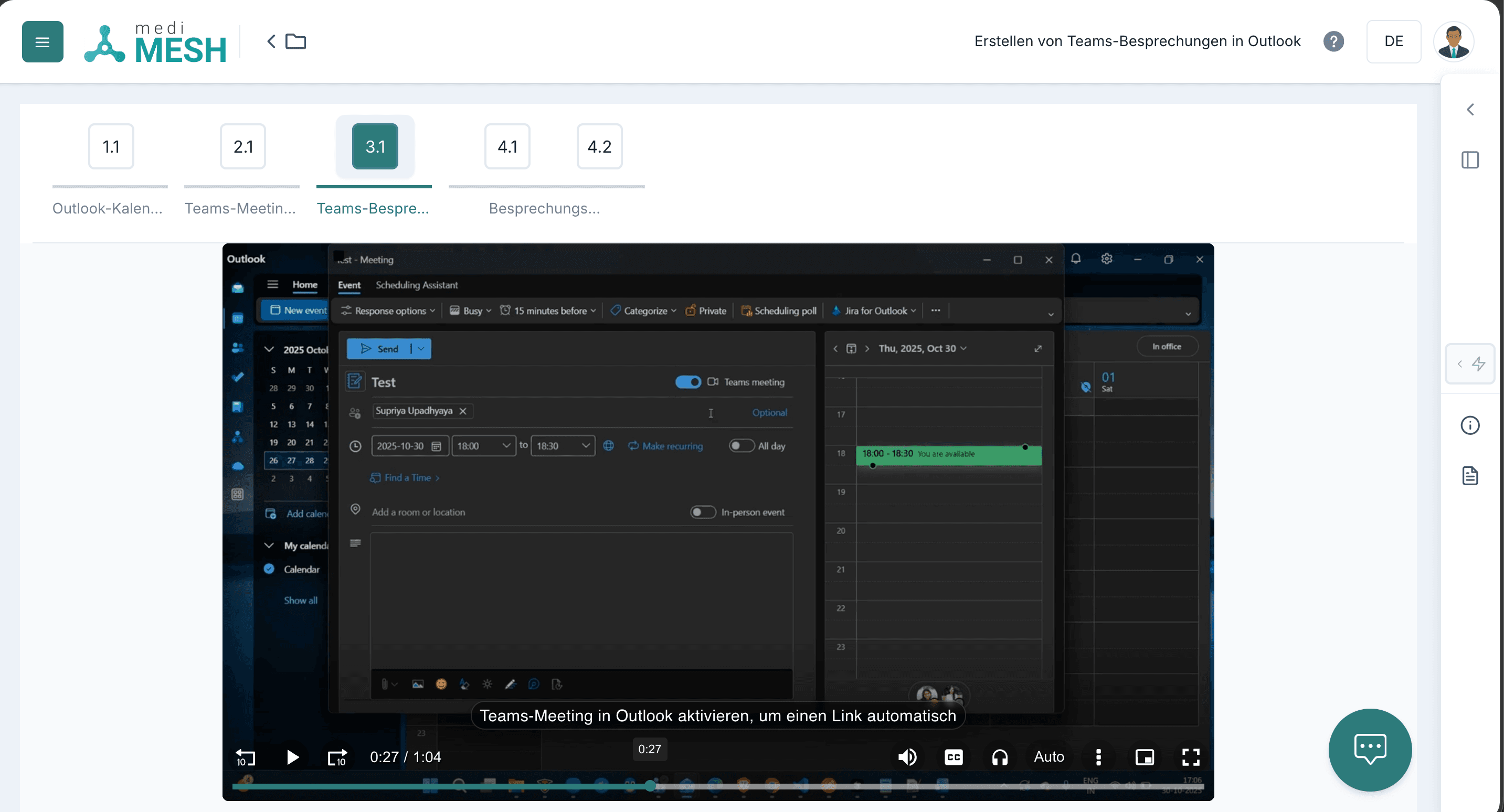The height and width of the screenshot is (812, 1504).
Task: Open the help question mark icon
Action: point(1333,41)
